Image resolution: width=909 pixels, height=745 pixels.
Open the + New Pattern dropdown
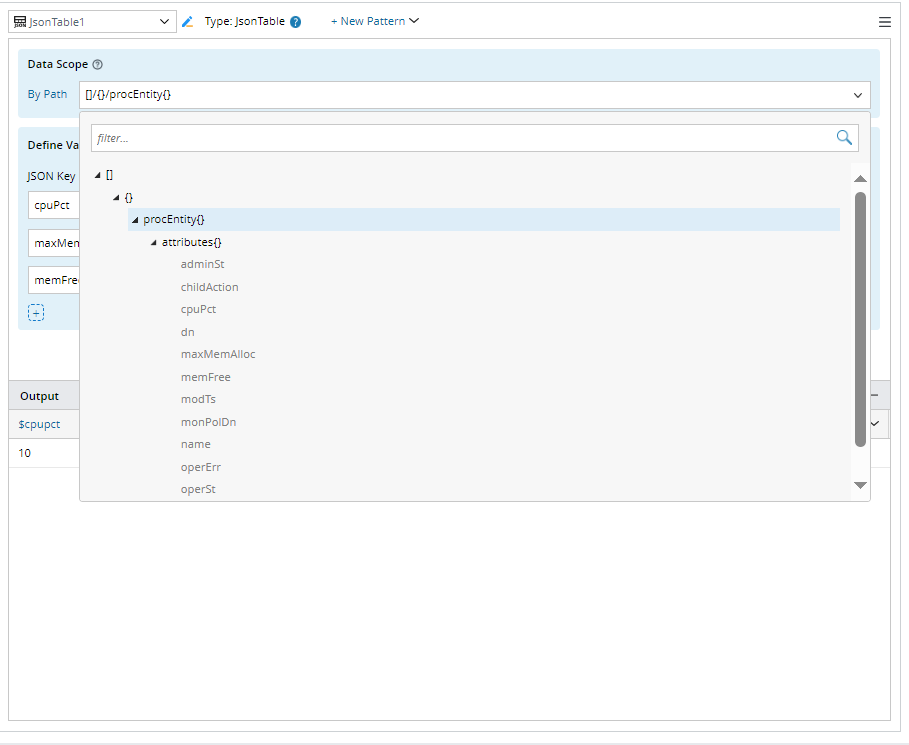click(375, 21)
